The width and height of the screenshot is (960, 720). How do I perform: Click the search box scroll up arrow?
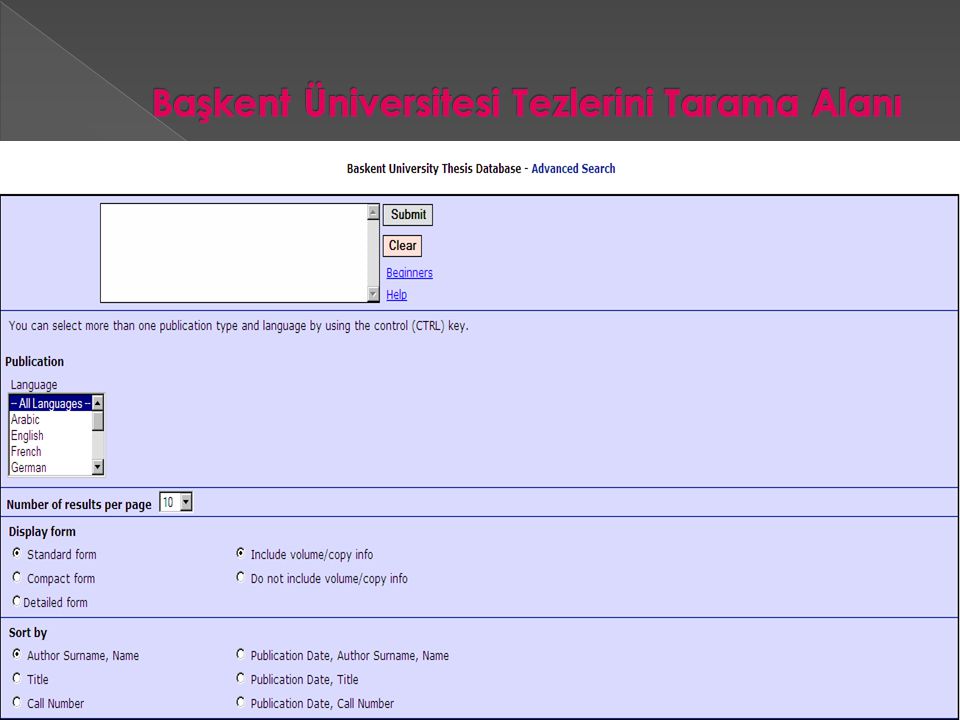[373, 212]
